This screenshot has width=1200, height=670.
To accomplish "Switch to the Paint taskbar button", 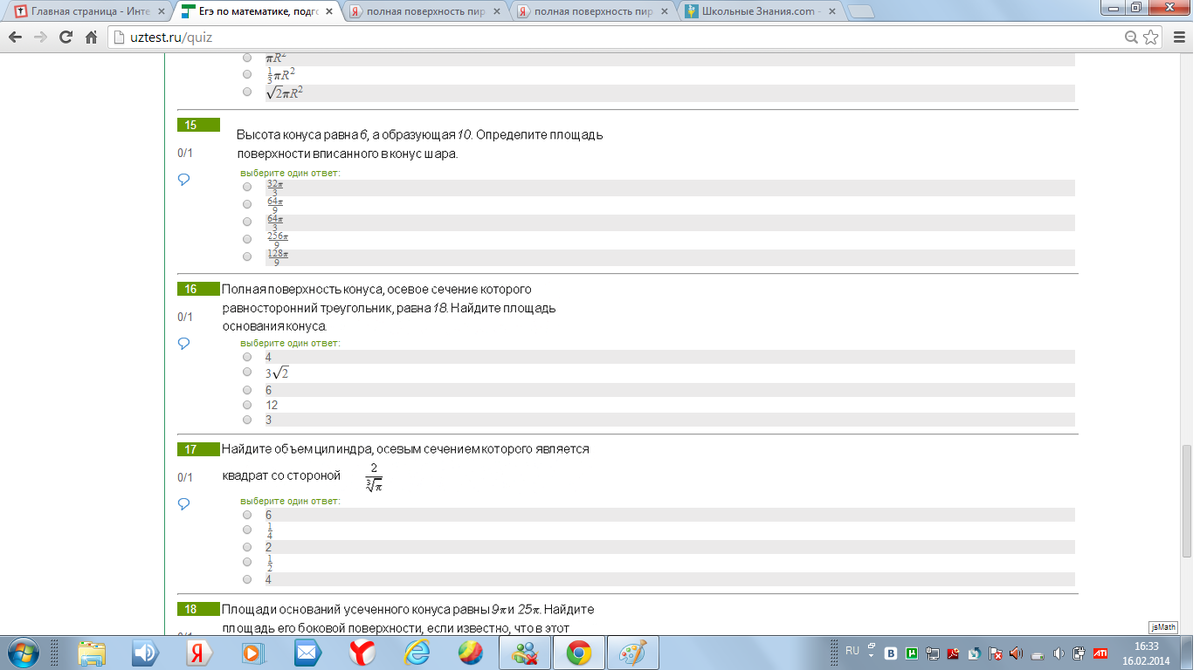I will tap(631, 654).
